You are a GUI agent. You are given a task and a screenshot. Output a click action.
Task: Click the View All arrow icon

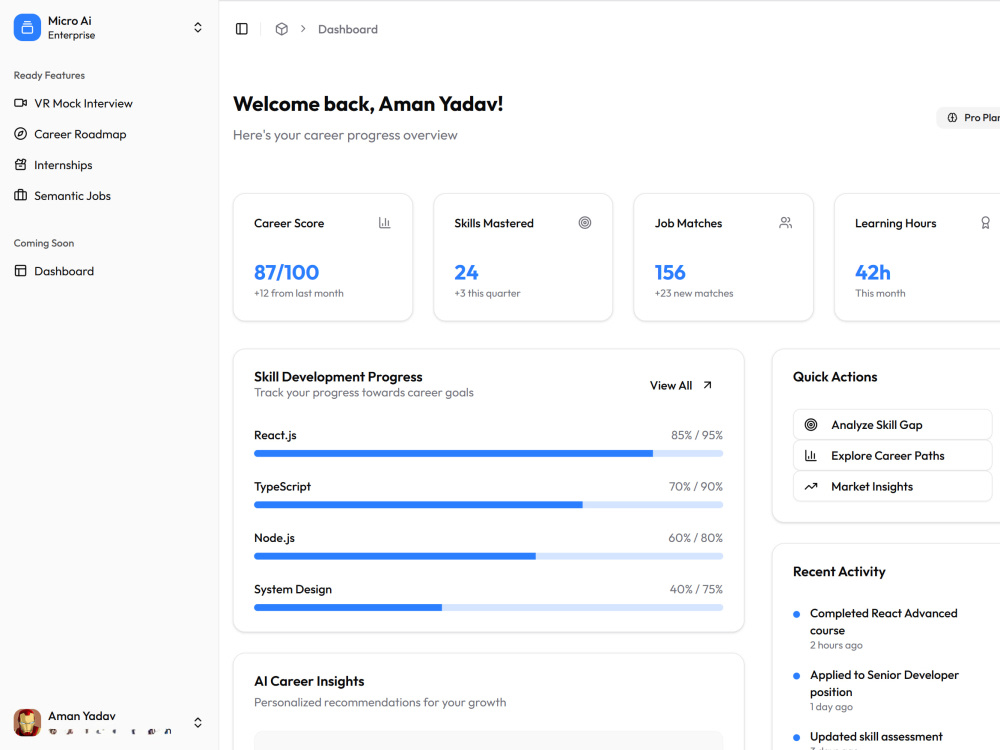pos(707,385)
